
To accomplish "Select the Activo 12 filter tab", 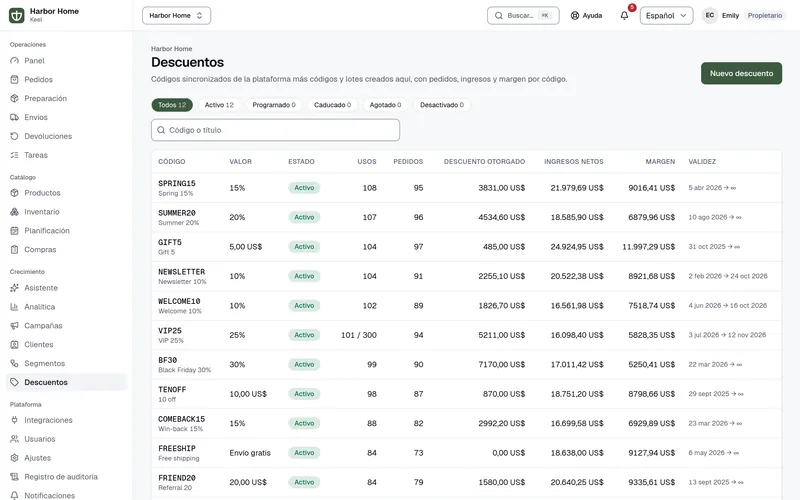I will tap(219, 105).
